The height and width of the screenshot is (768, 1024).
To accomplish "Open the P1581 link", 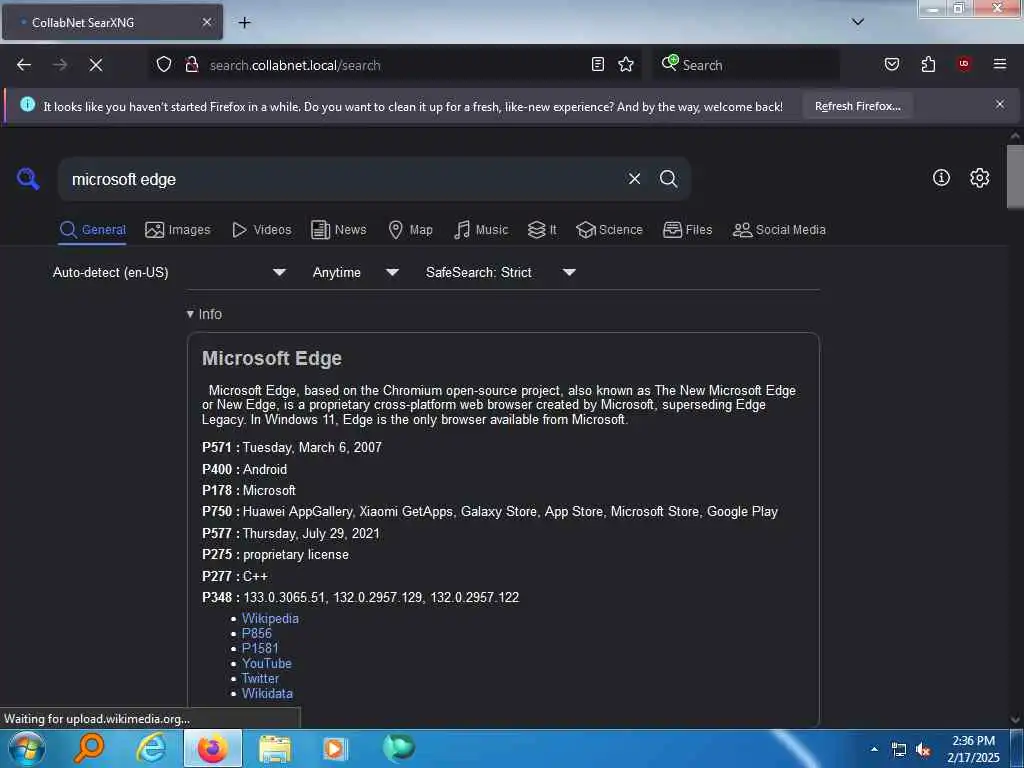I will (260, 648).
